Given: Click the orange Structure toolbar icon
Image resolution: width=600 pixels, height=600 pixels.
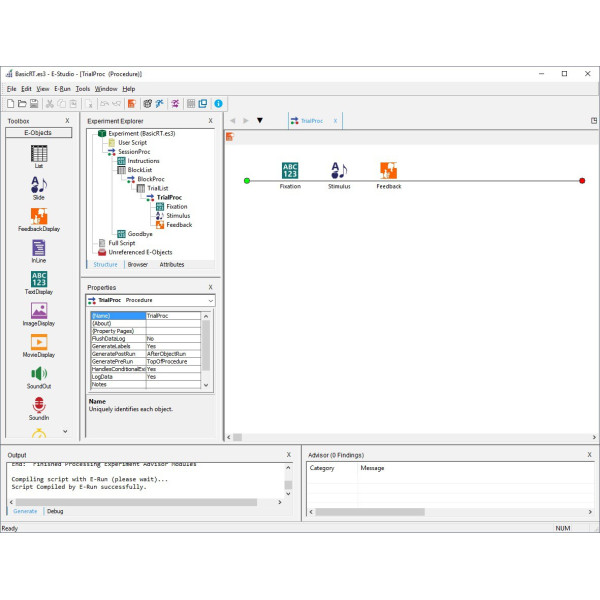Looking at the screenshot, I should pyautogui.click(x=132, y=103).
